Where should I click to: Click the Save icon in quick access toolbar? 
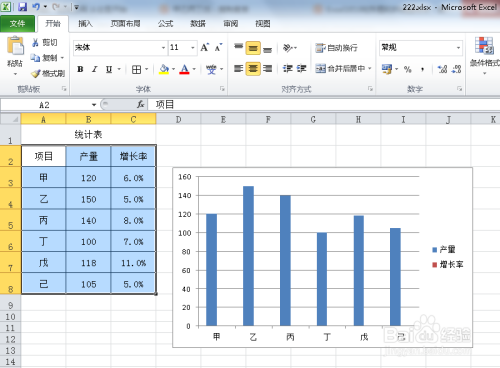click(x=23, y=7)
